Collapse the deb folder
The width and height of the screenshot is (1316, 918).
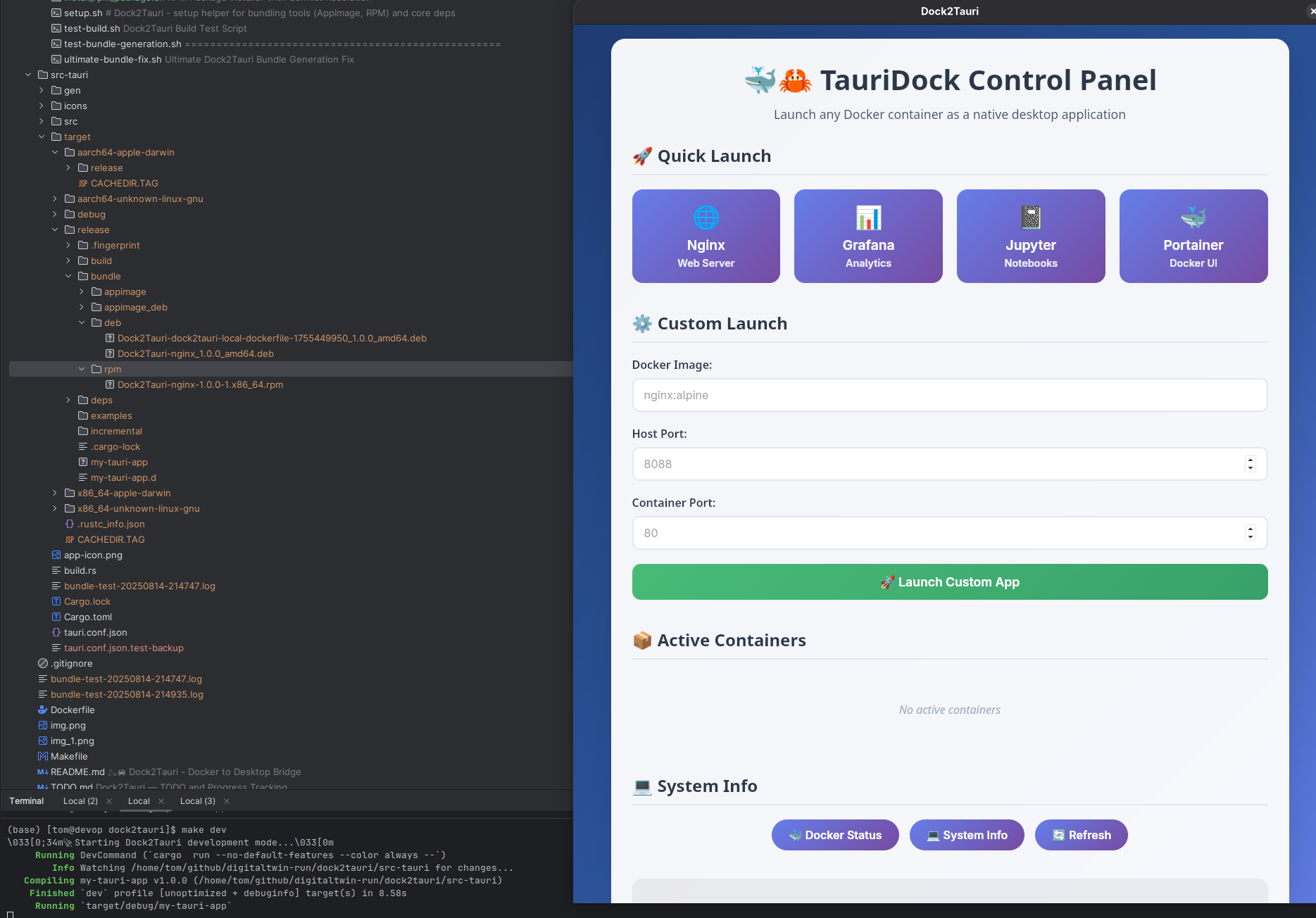pos(82,322)
